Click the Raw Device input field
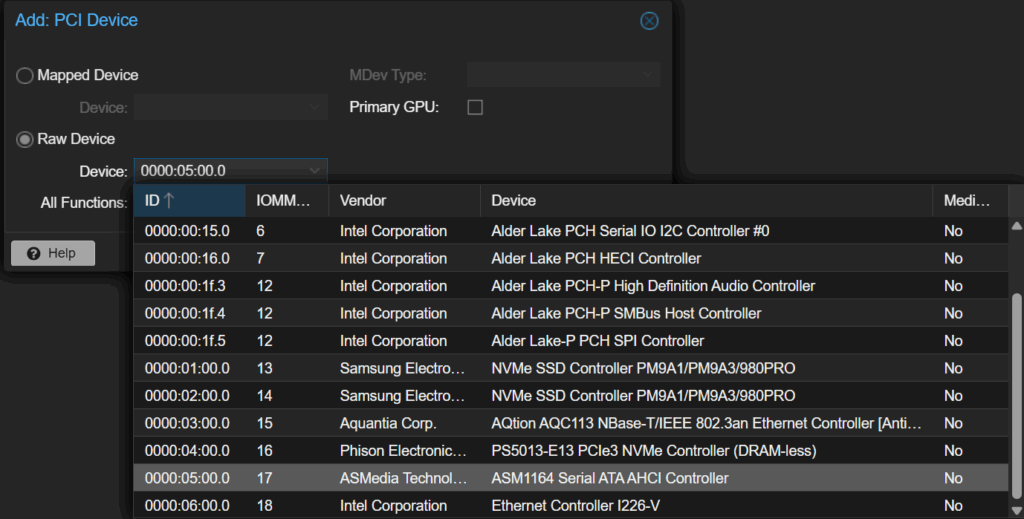This screenshot has height=519, width=1024. (220, 171)
